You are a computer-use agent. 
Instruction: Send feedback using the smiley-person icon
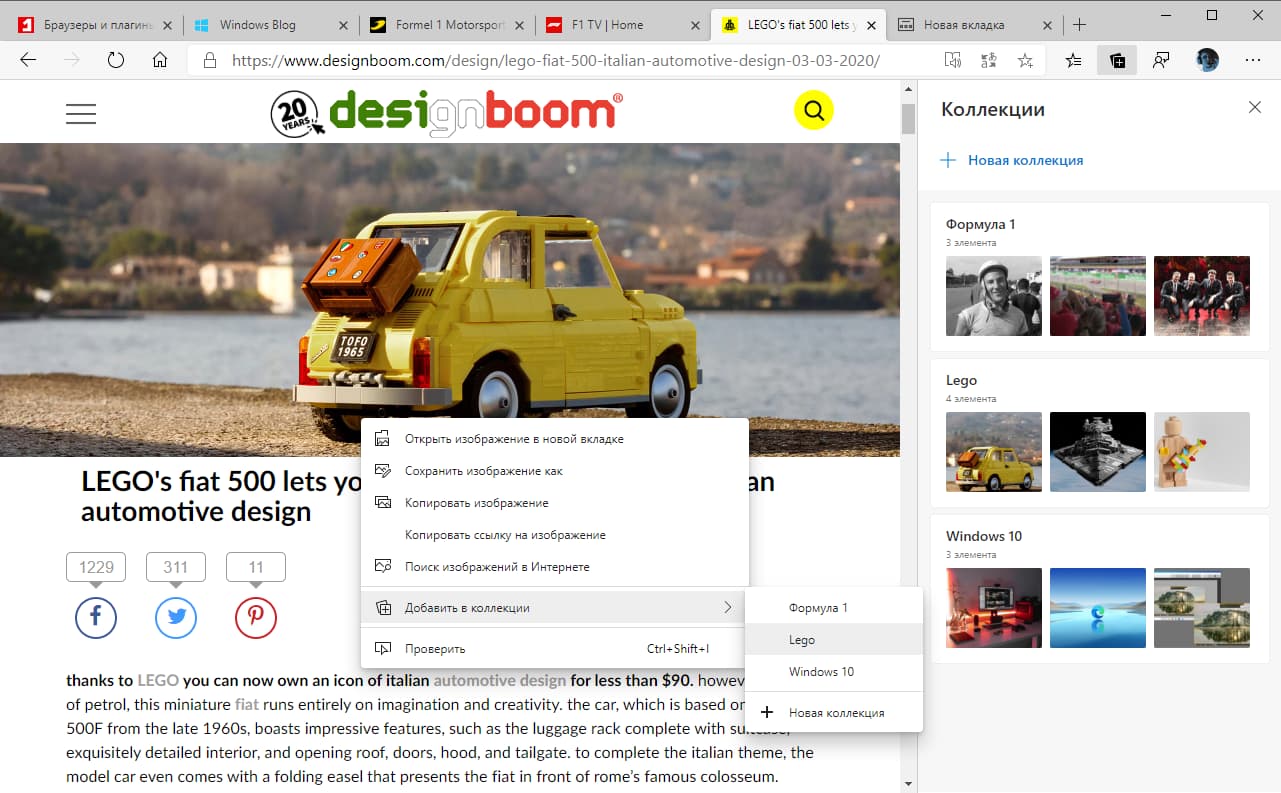pos(1160,61)
